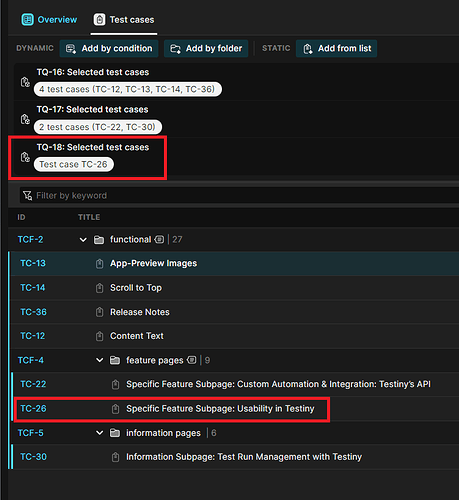Click Add from list button

(336, 49)
